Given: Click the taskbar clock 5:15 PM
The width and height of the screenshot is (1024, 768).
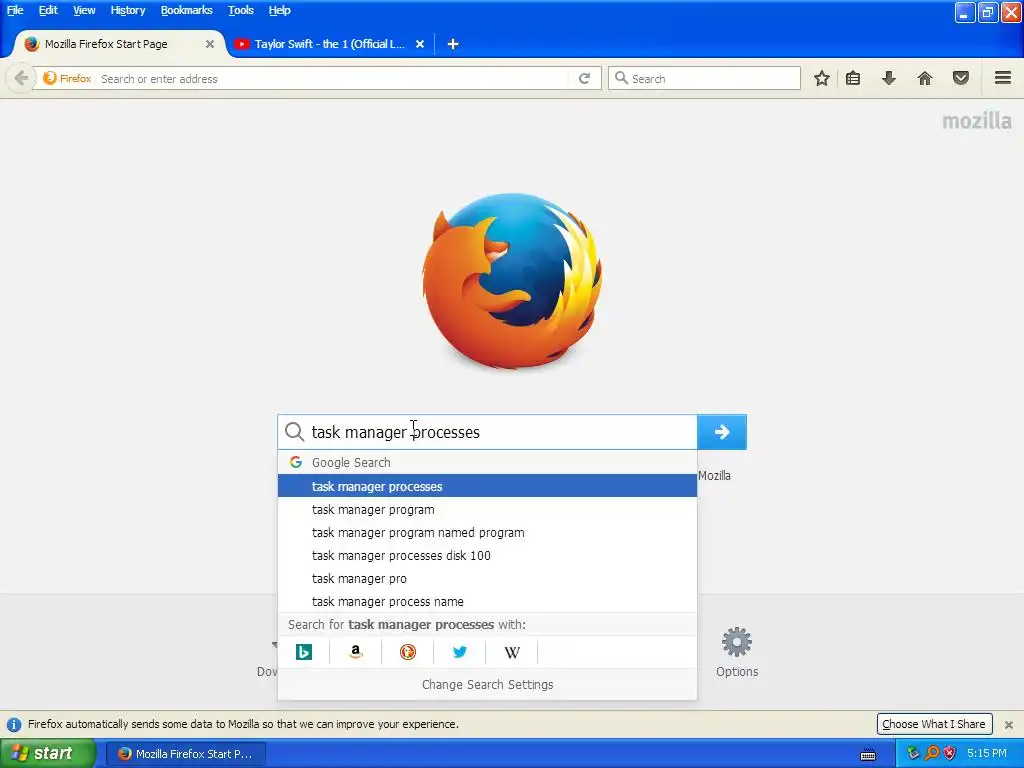Looking at the screenshot, I should [x=987, y=753].
